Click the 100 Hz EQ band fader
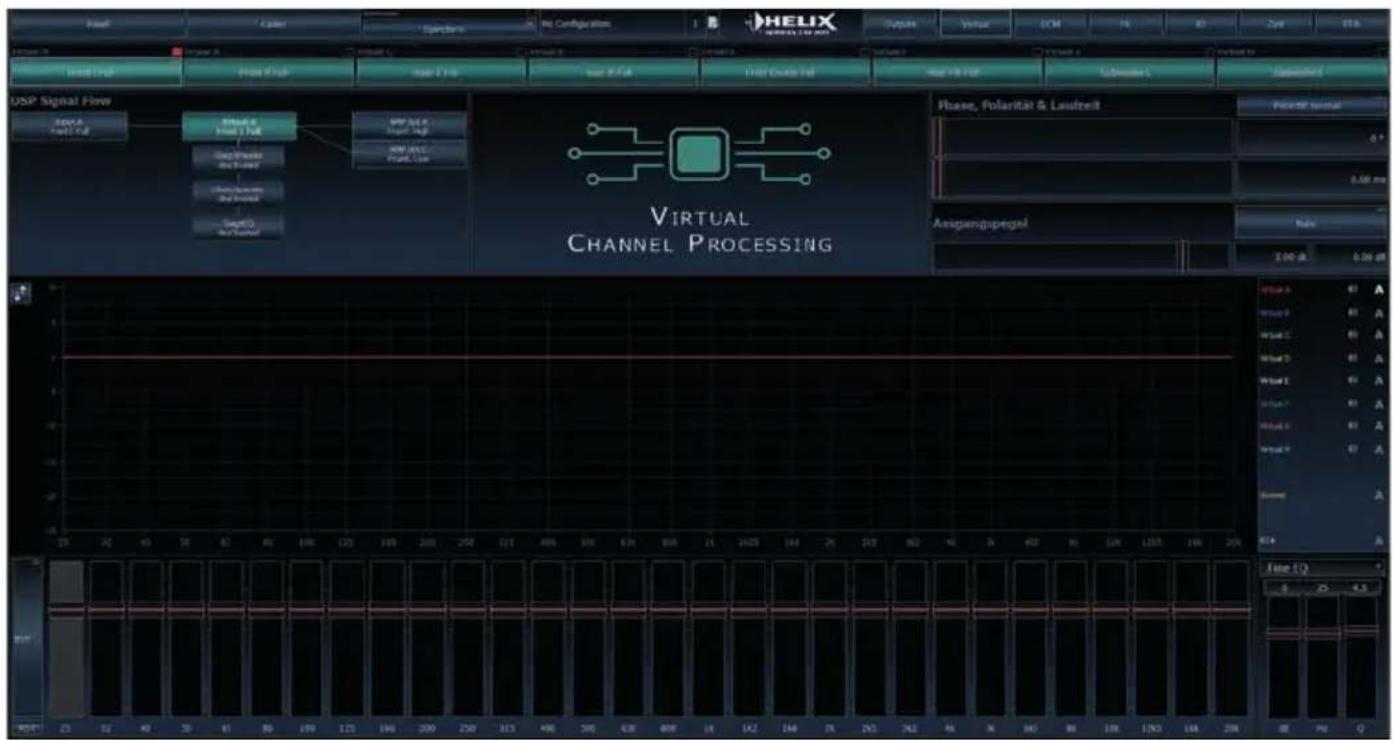The width and height of the screenshot is (1393, 740). pos(307,638)
